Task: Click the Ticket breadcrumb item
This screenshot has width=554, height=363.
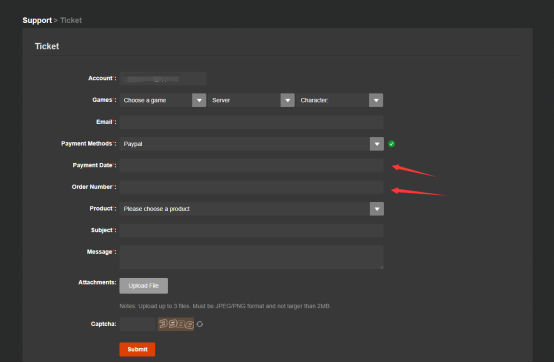Action: point(71,21)
